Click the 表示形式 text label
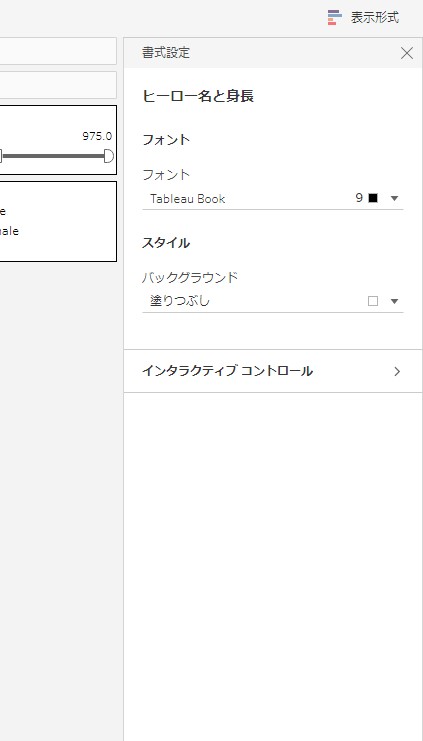Viewport: 423px width, 741px height. (x=375, y=17)
